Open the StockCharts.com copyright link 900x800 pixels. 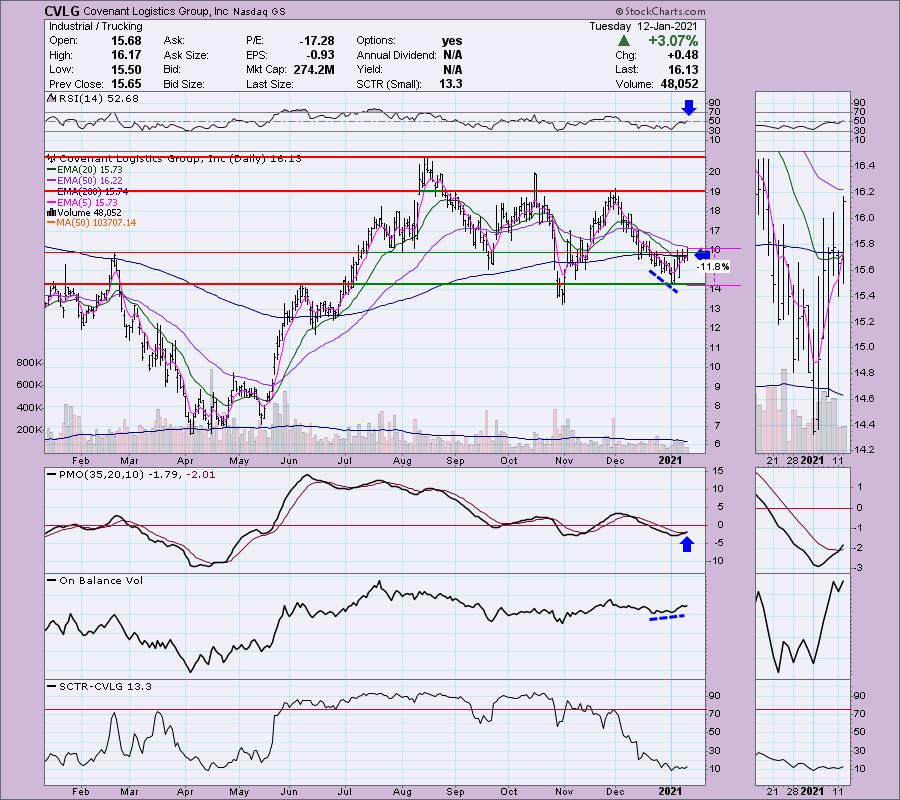tap(660, 11)
